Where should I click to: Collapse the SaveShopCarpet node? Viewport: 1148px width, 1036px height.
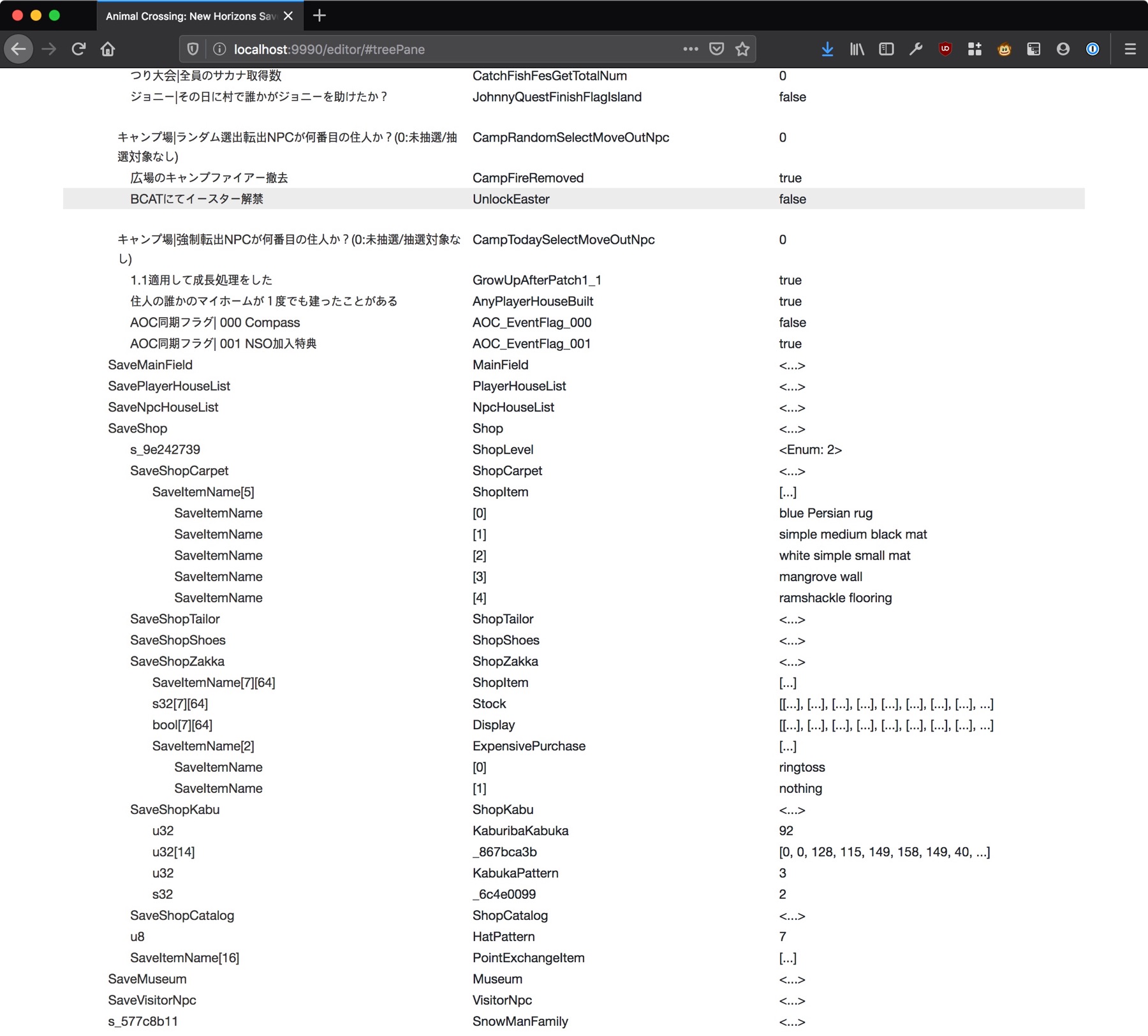[179, 471]
